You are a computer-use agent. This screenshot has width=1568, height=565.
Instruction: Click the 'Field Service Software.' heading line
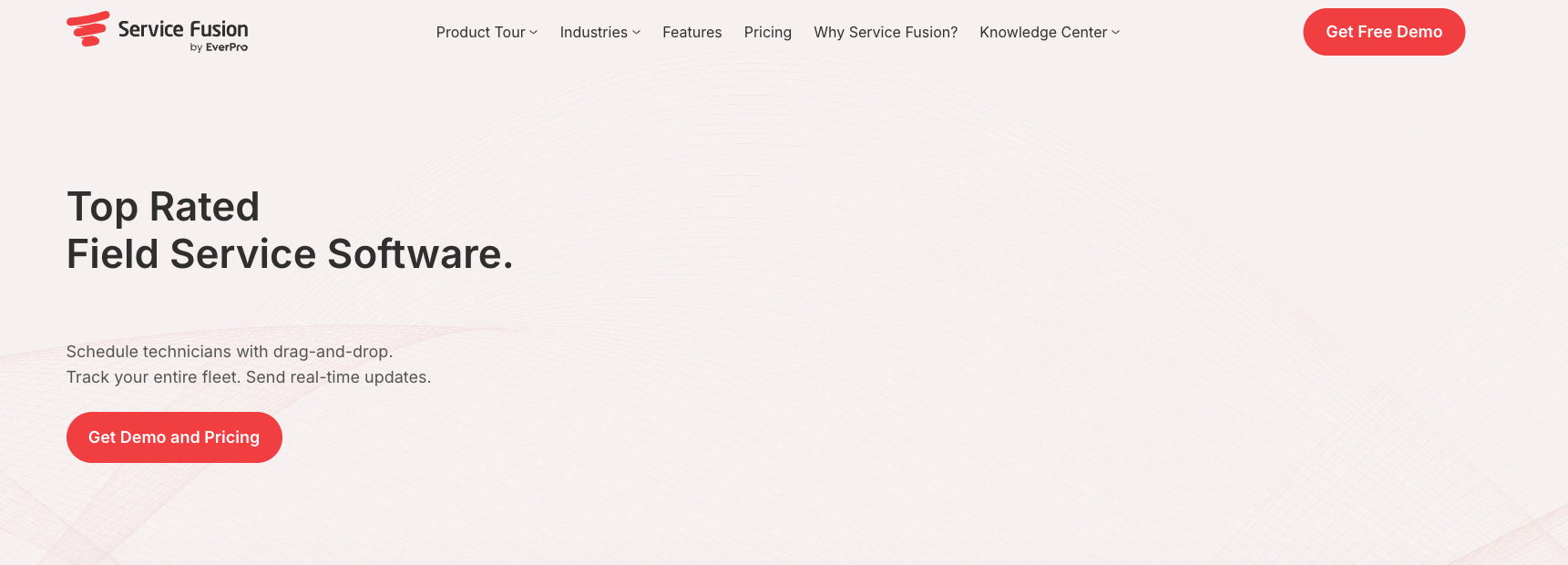pyautogui.click(x=290, y=254)
